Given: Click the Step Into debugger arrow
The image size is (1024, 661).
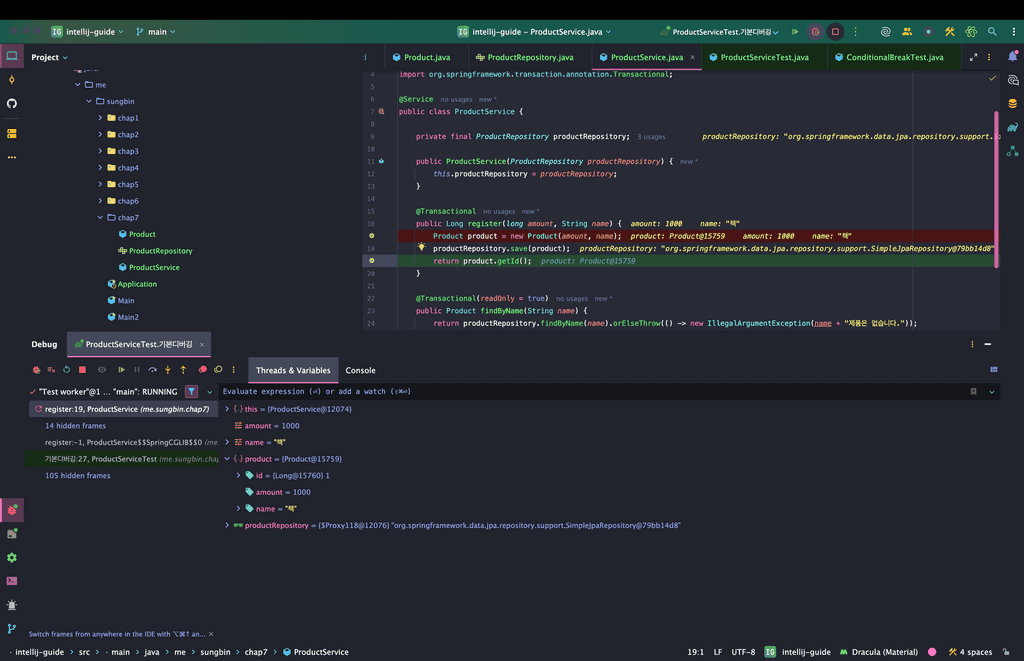Looking at the screenshot, I should pos(168,370).
